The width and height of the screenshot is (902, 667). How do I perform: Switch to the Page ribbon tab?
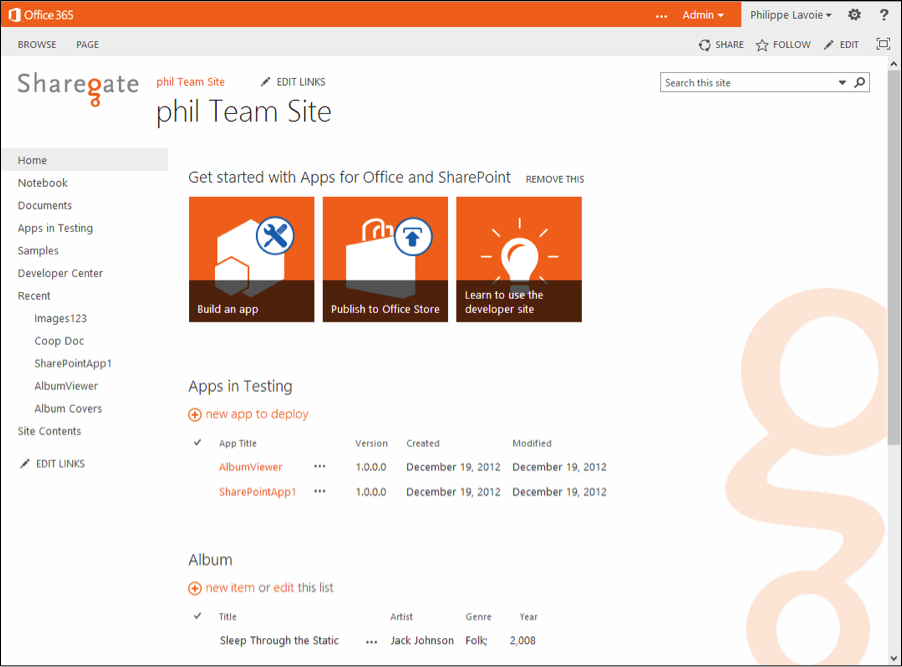(87, 44)
